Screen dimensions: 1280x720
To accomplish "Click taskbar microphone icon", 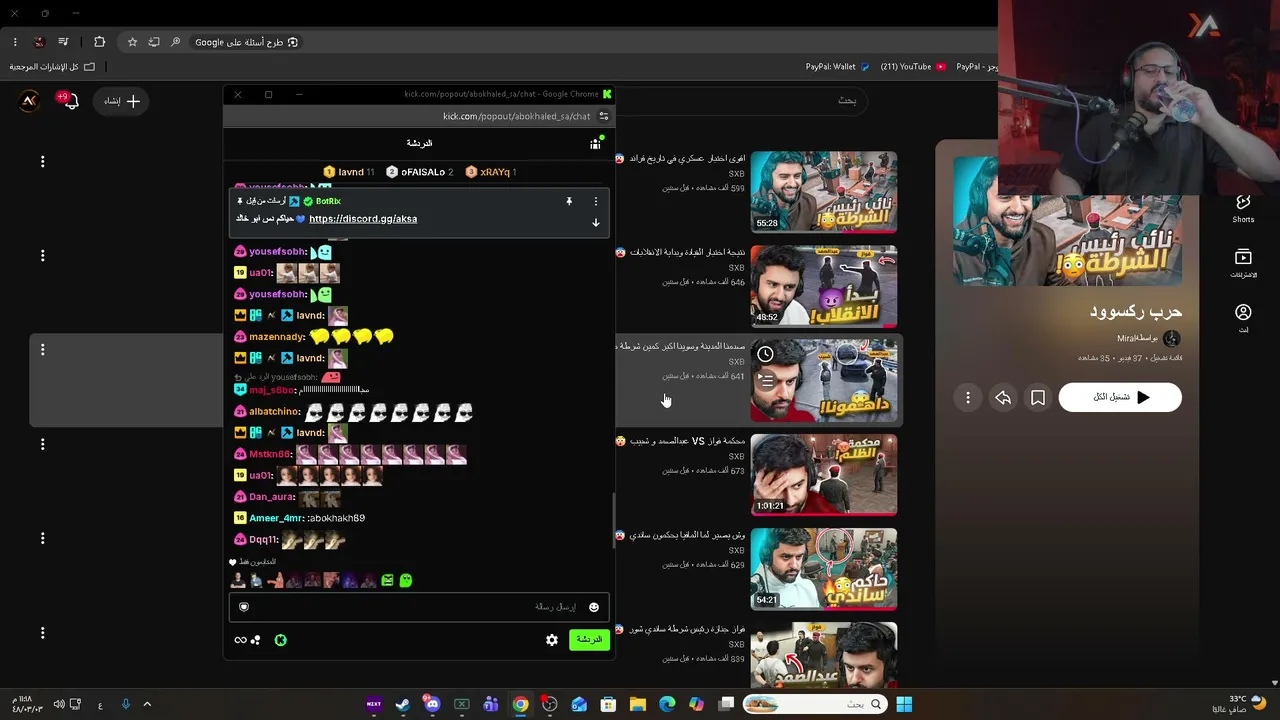I will click(x=125, y=705).
